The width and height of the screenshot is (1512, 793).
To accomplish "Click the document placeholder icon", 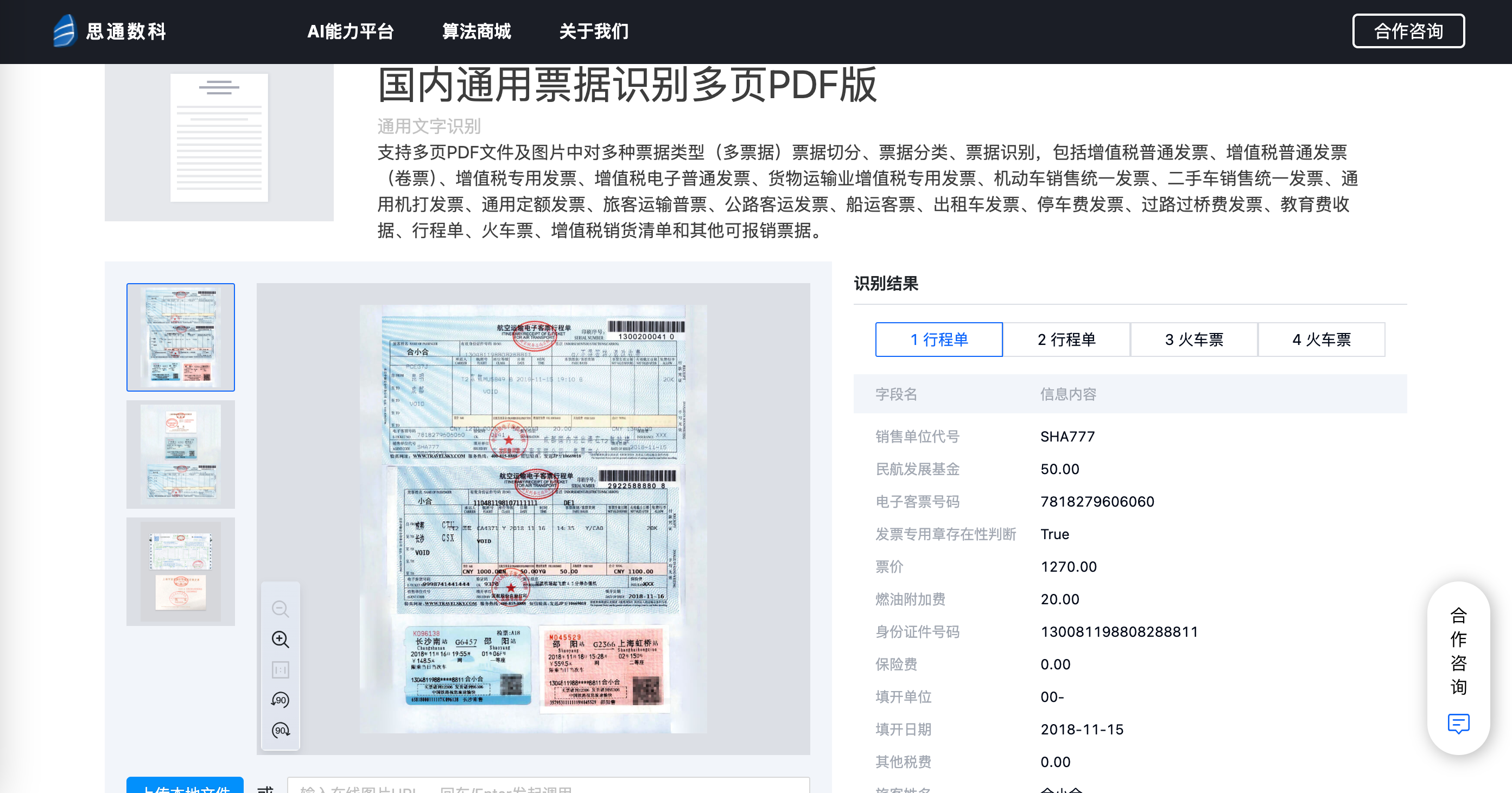I will (x=219, y=138).
